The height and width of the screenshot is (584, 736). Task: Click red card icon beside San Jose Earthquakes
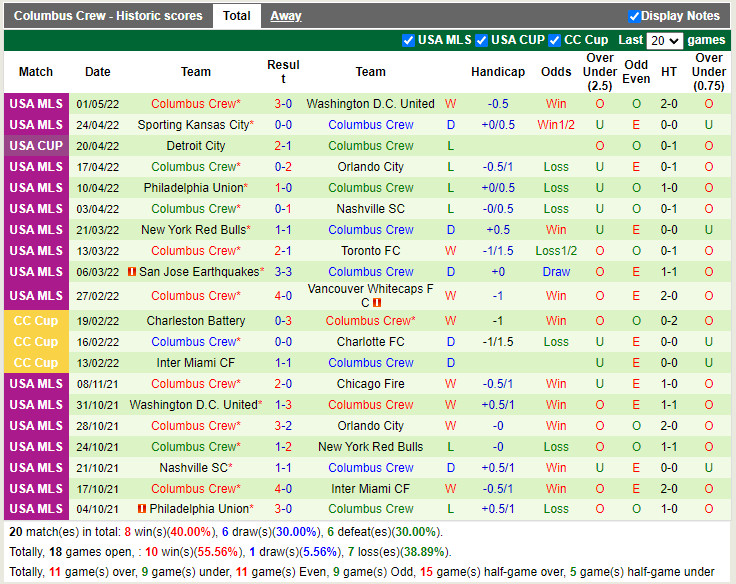131,272
